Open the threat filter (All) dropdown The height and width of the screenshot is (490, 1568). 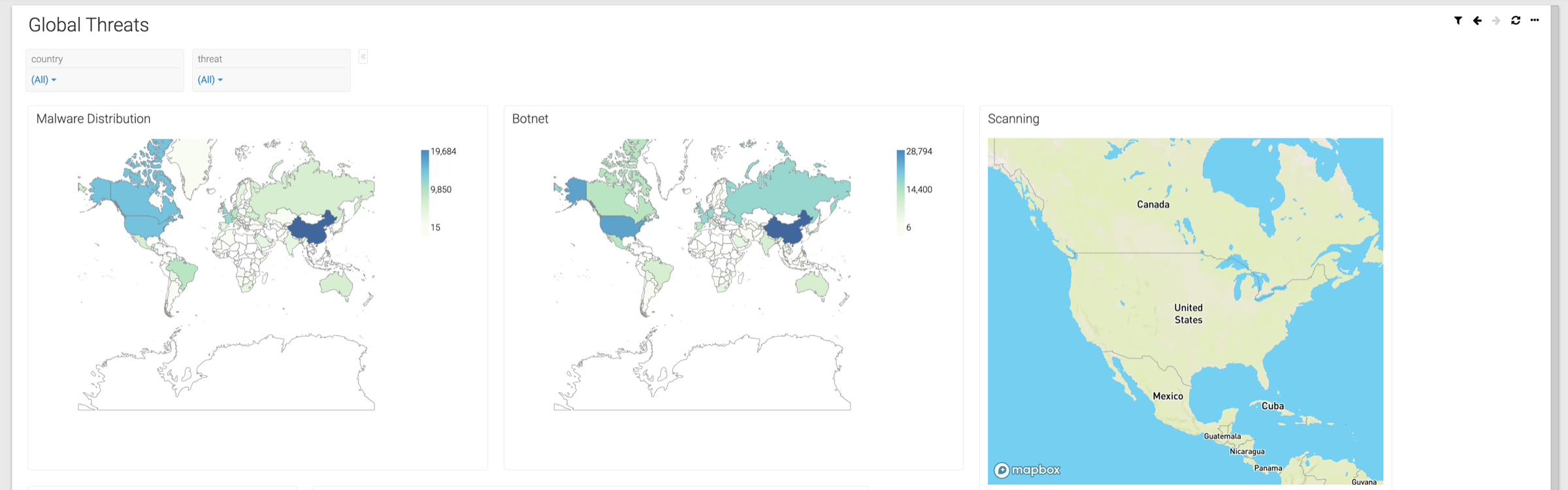pos(210,80)
